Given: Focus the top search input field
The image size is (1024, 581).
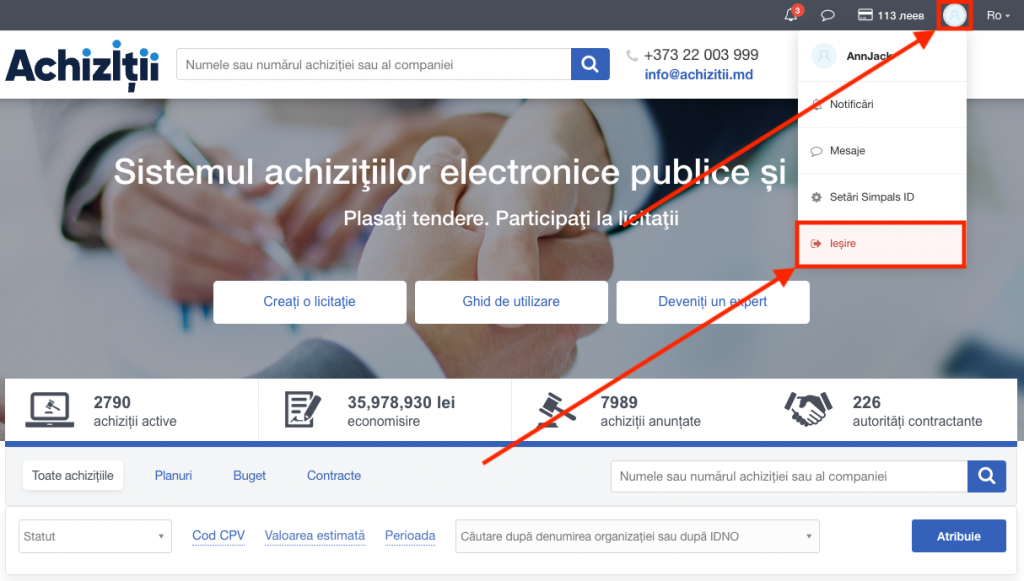Looking at the screenshot, I should click(x=373, y=65).
